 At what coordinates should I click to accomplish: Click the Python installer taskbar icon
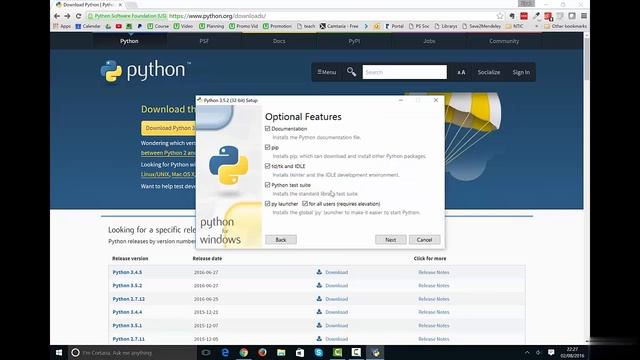pyautogui.click(x=375, y=353)
